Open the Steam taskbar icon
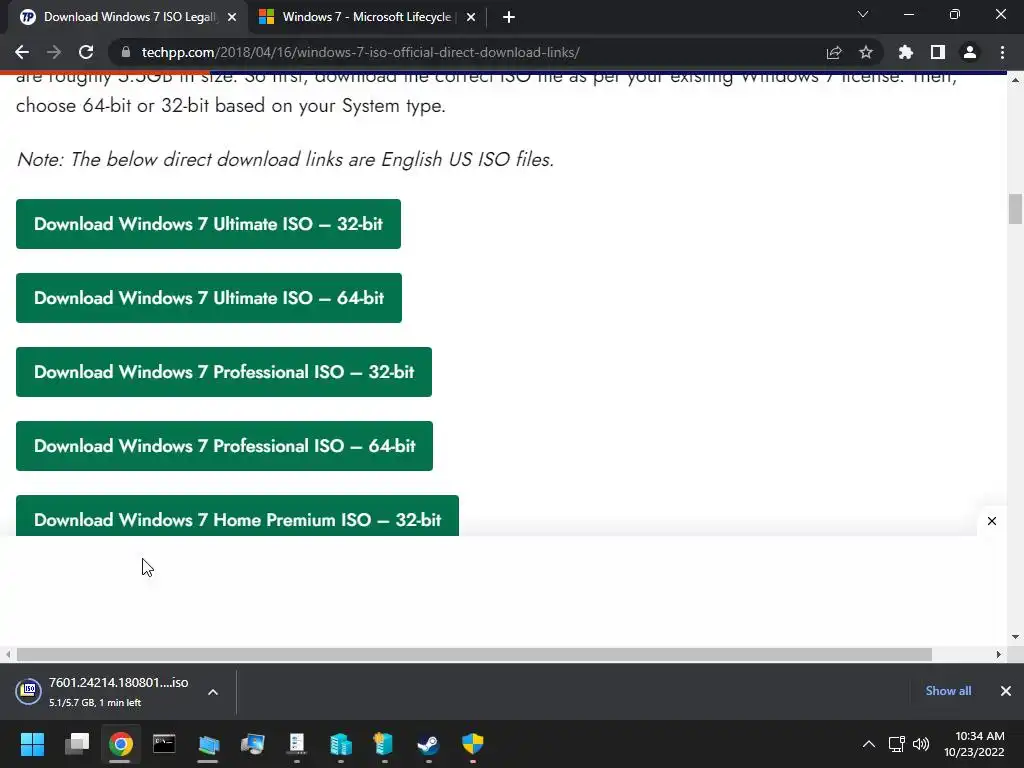The height and width of the screenshot is (768, 1024). (428, 744)
